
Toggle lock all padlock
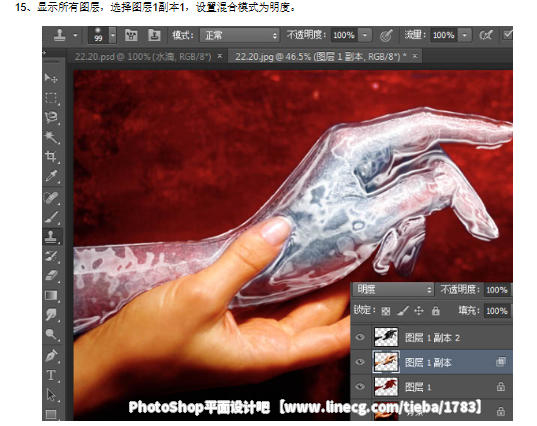pos(435,311)
